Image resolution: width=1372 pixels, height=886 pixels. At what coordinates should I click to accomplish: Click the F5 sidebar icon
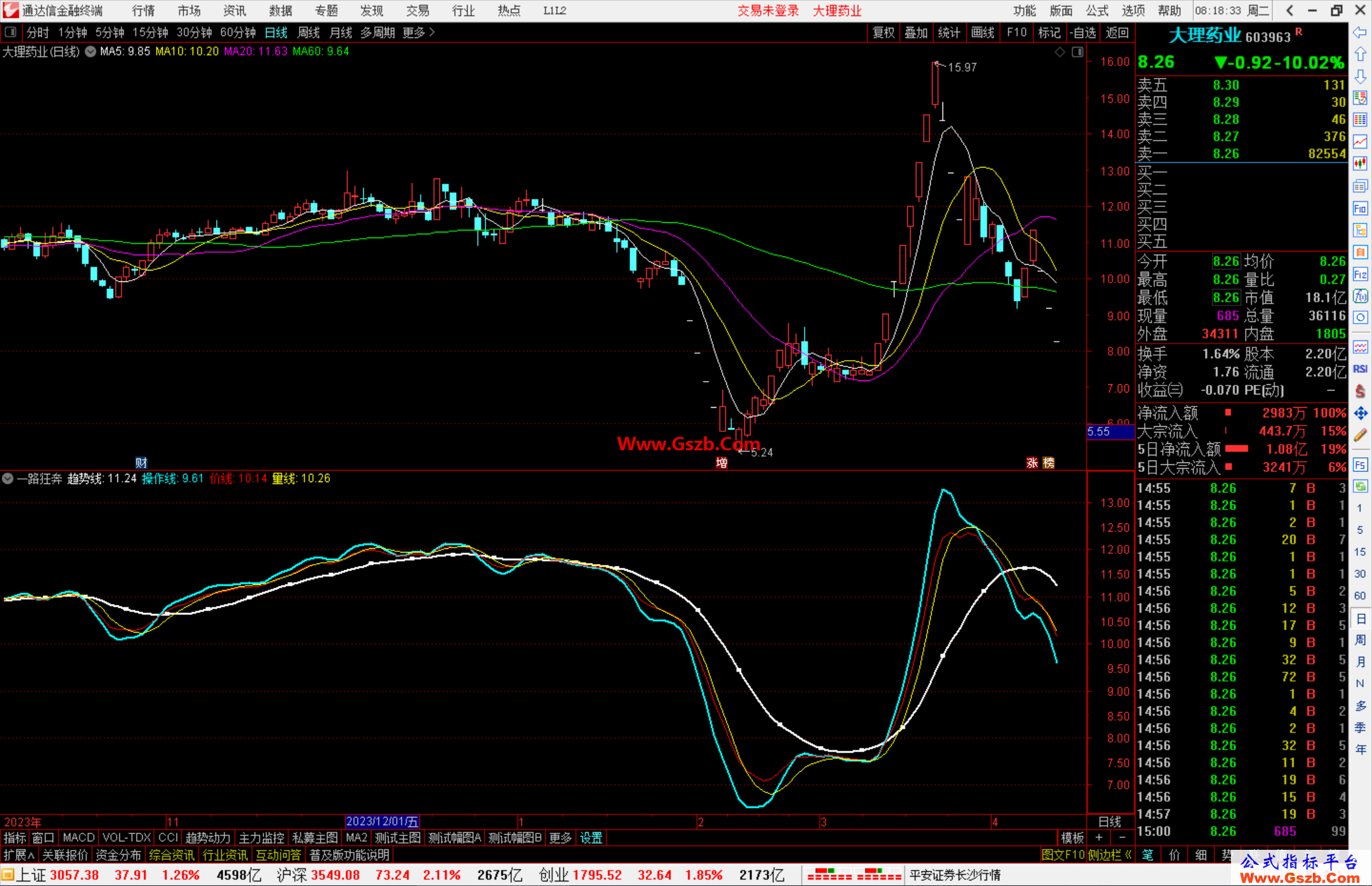1360,465
